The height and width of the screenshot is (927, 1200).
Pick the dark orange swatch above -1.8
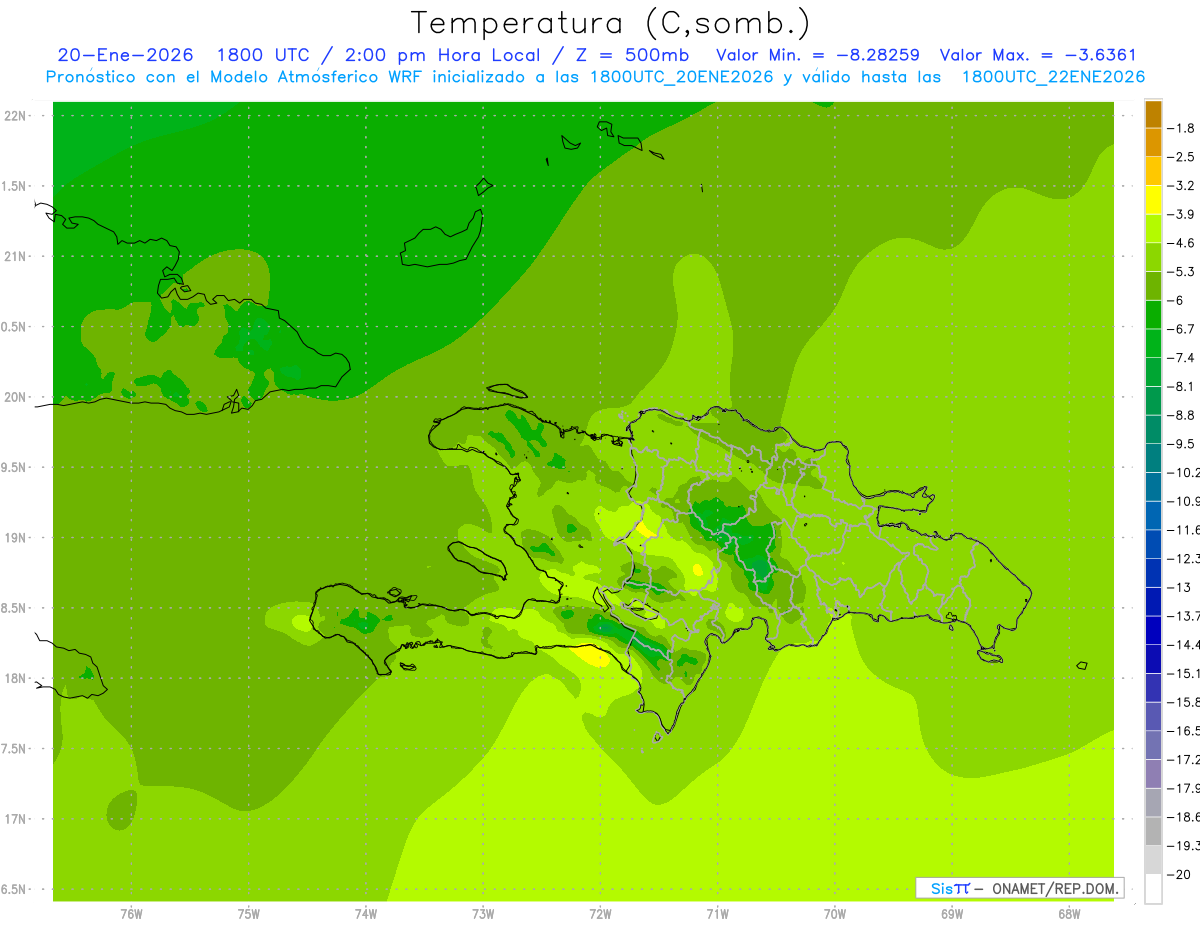pos(1153,114)
